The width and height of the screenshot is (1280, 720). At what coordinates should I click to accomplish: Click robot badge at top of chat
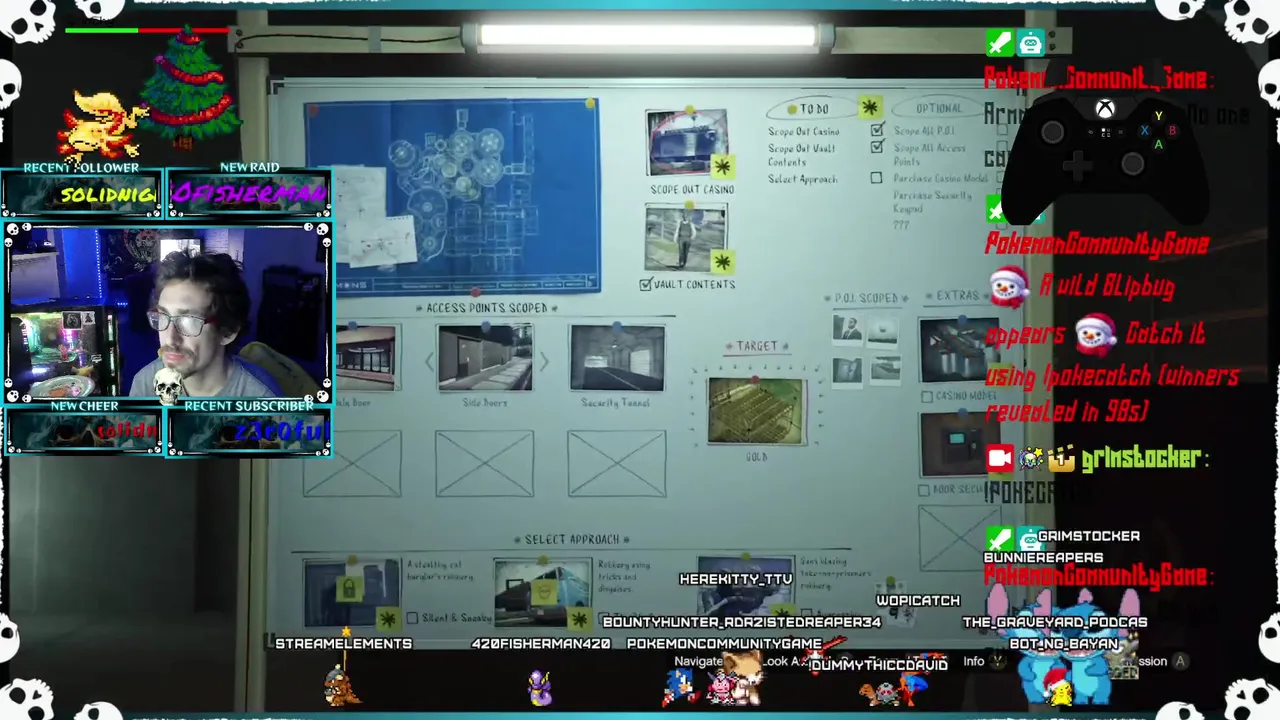coord(1031,43)
